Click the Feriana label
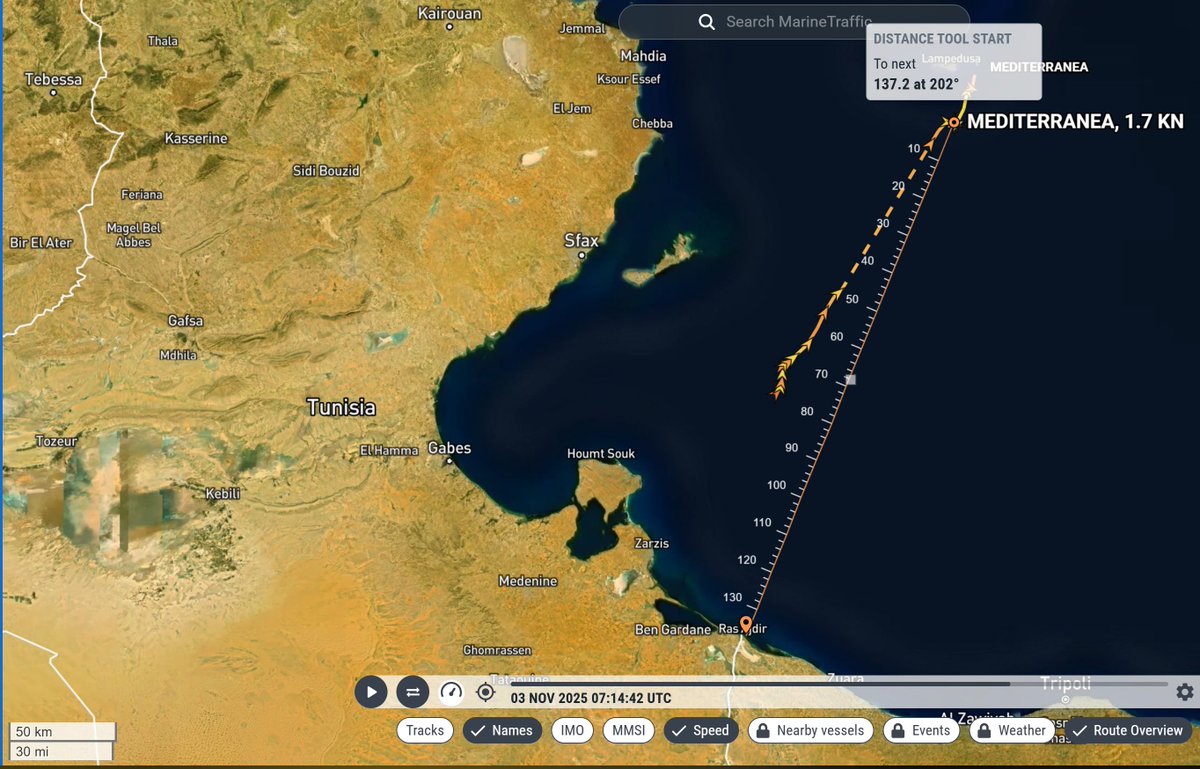Viewport: 1200px width, 769px height. click(142, 194)
